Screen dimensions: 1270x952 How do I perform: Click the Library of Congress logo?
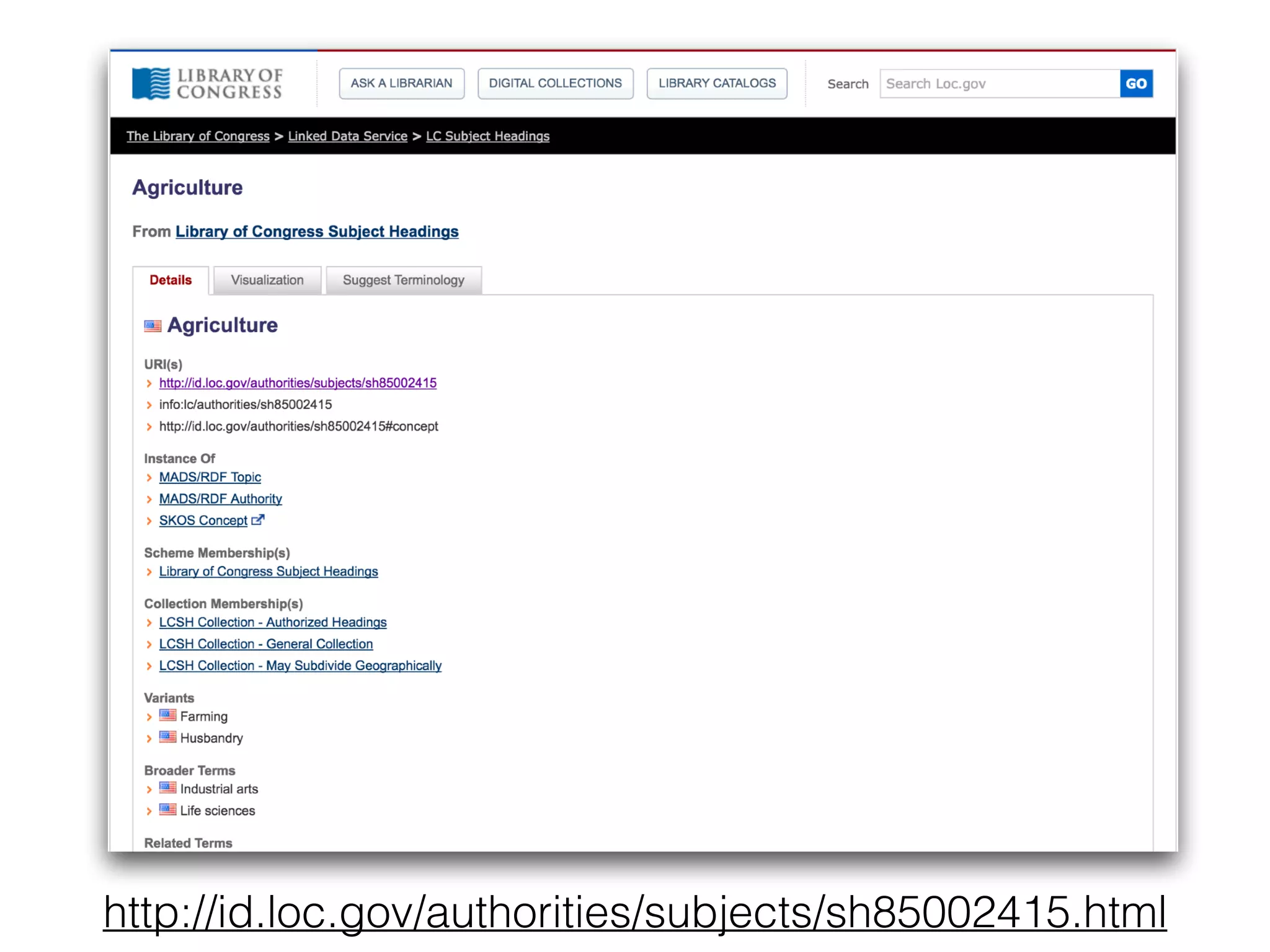click(207, 84)
